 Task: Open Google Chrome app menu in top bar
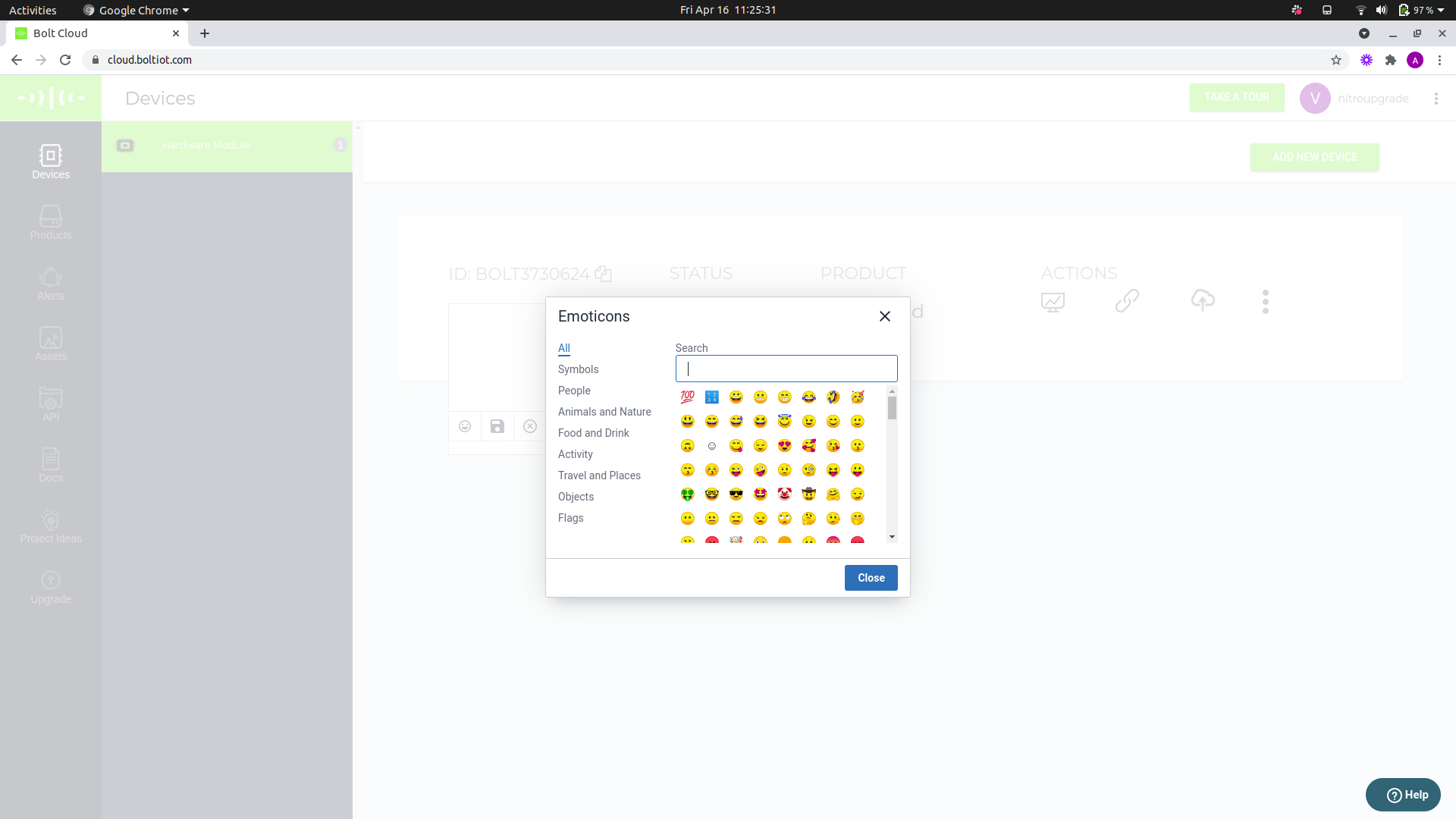coord(138,10)
